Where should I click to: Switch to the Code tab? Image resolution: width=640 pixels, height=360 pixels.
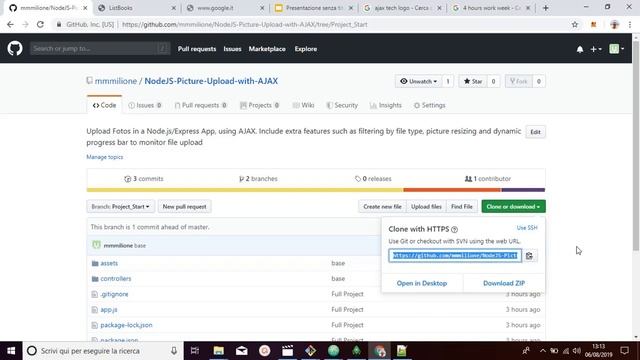104,105
